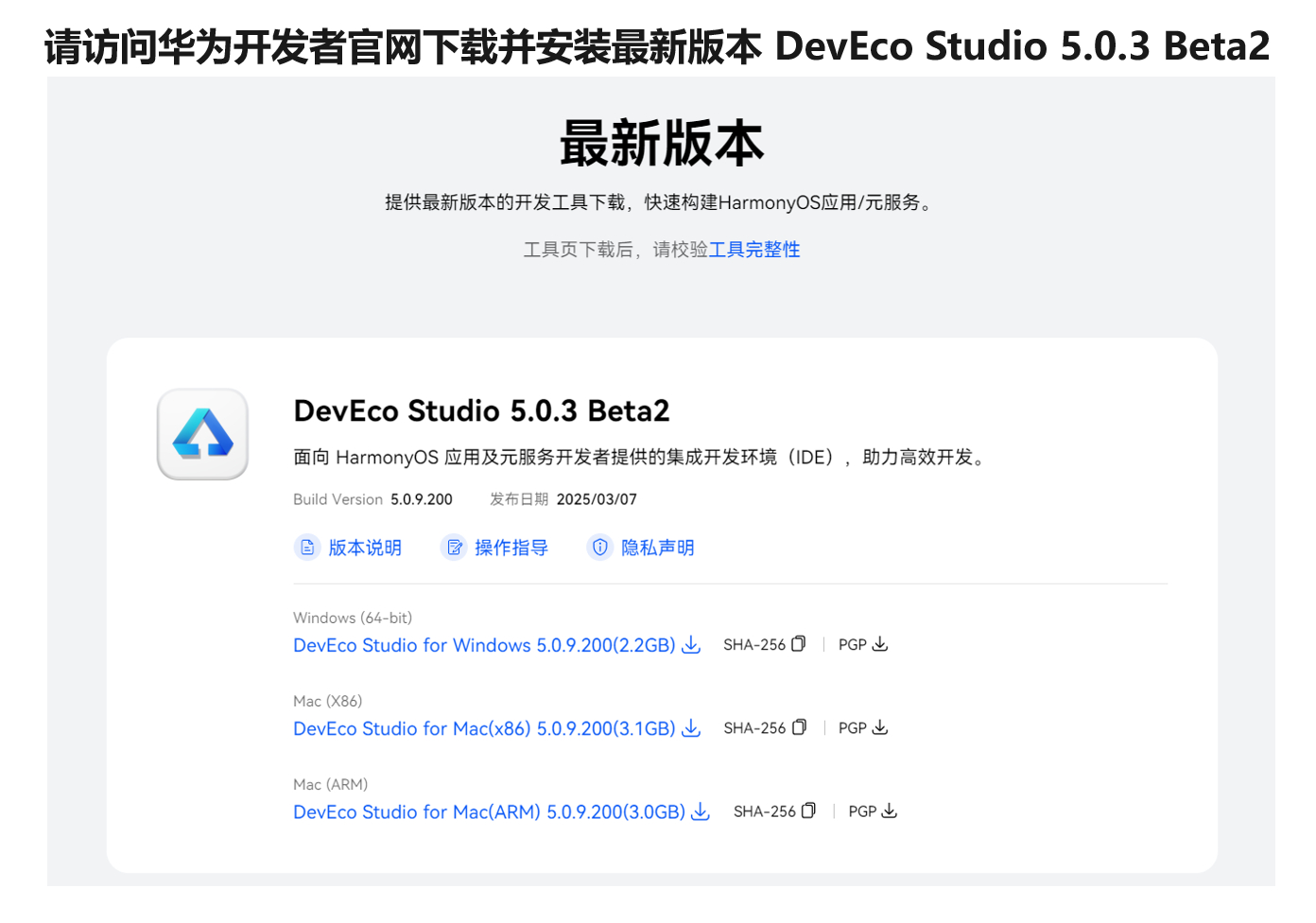
Task: Open the 隐私声明 link
Action: (658, 548)
